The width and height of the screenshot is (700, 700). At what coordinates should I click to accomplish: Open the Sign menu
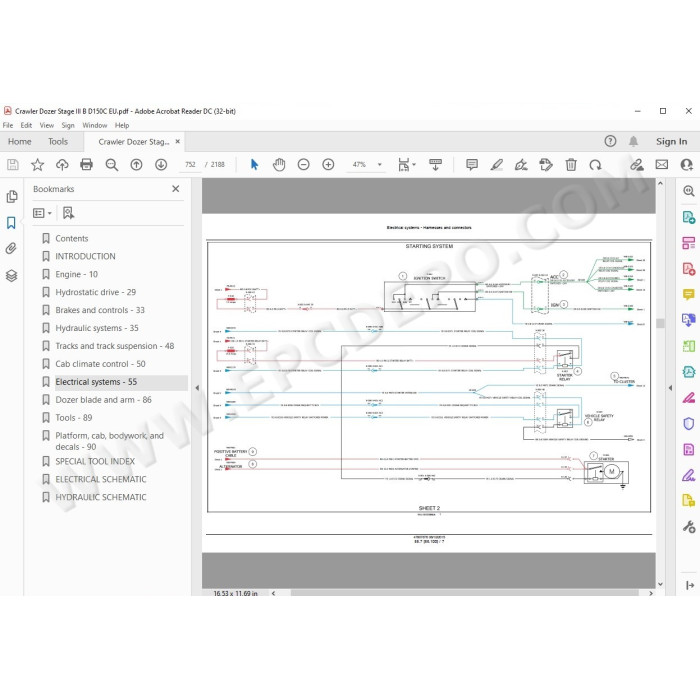pos(68,125)
